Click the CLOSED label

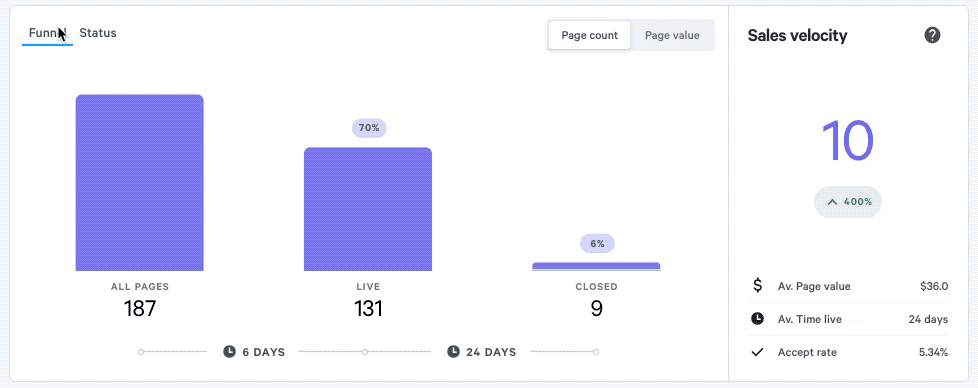pyautogui.click(x=596, y=287)
